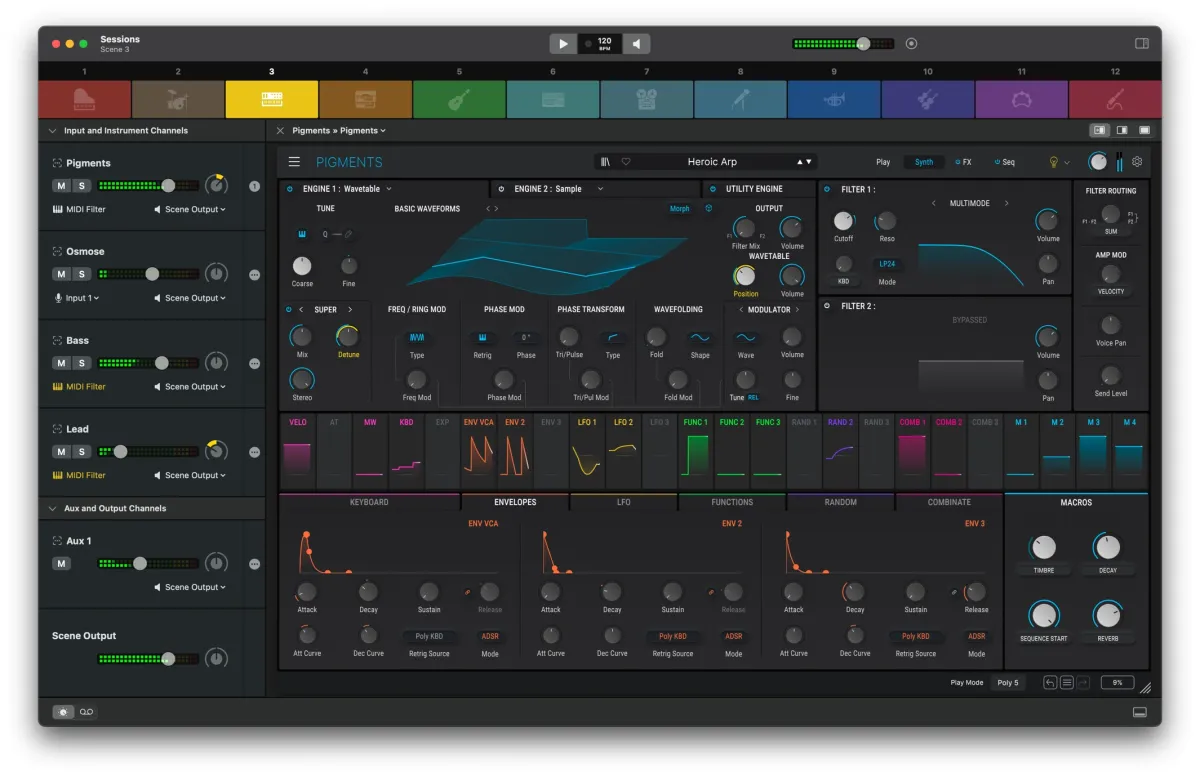Click the Filter 1 Cutoff knob

click(x=844, y=221)
